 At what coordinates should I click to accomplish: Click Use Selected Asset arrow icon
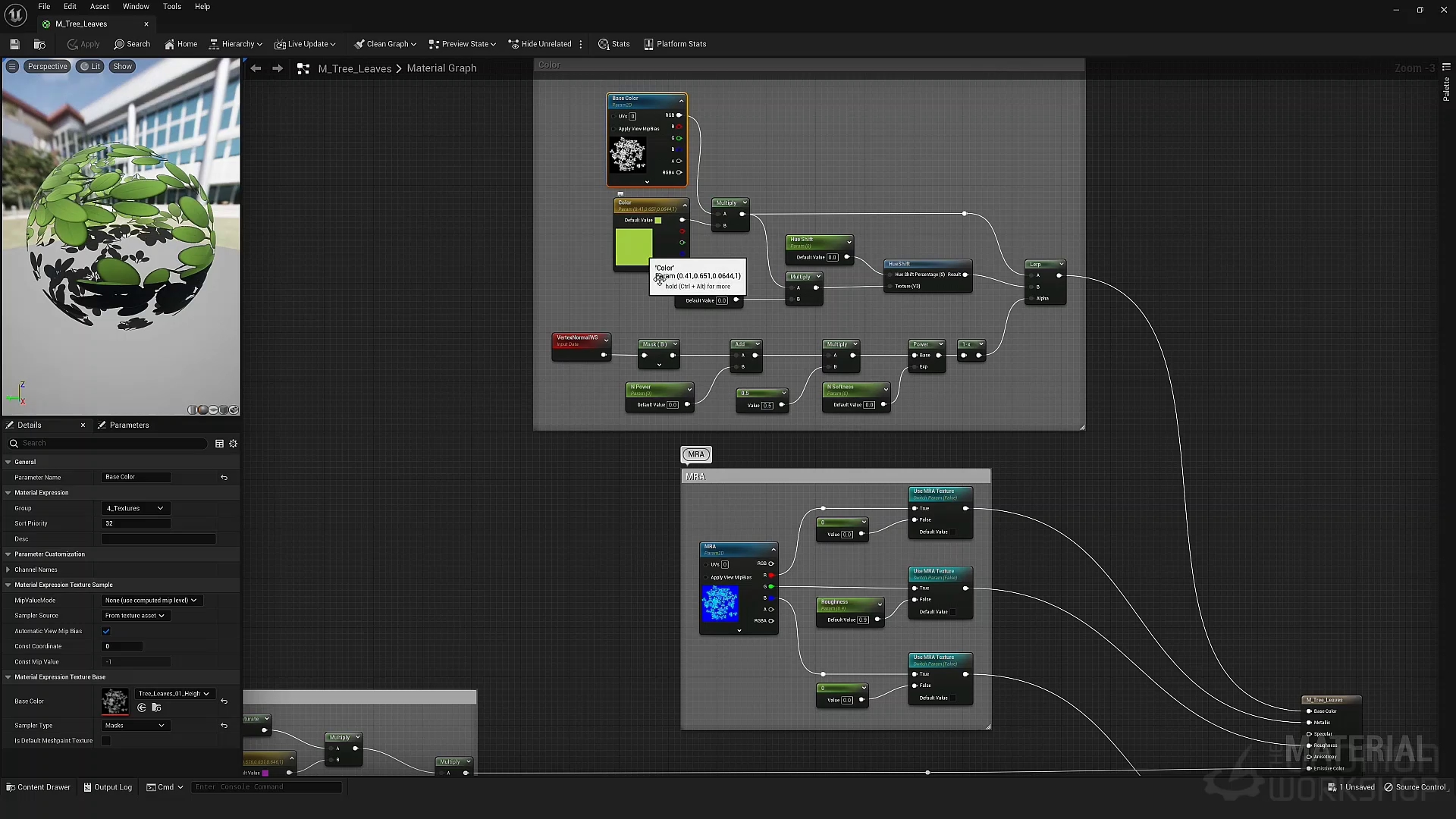coord(142,708)
